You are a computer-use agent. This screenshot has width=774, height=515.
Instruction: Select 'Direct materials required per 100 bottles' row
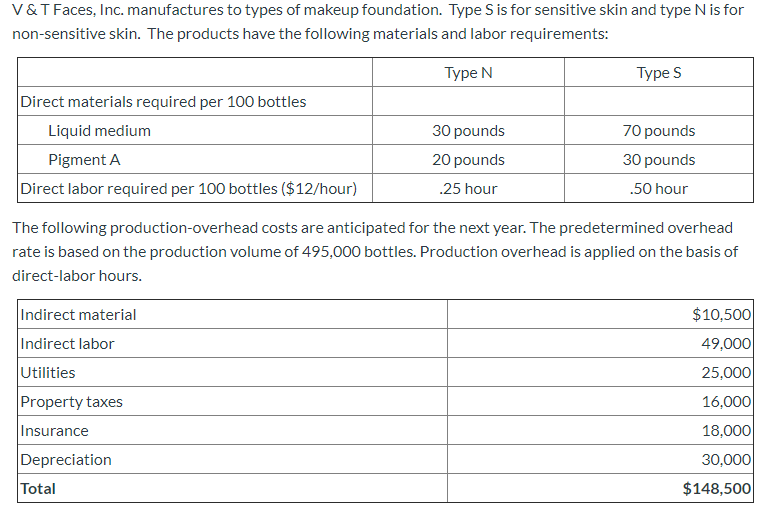pyautogui.click(x=385, y=101)
